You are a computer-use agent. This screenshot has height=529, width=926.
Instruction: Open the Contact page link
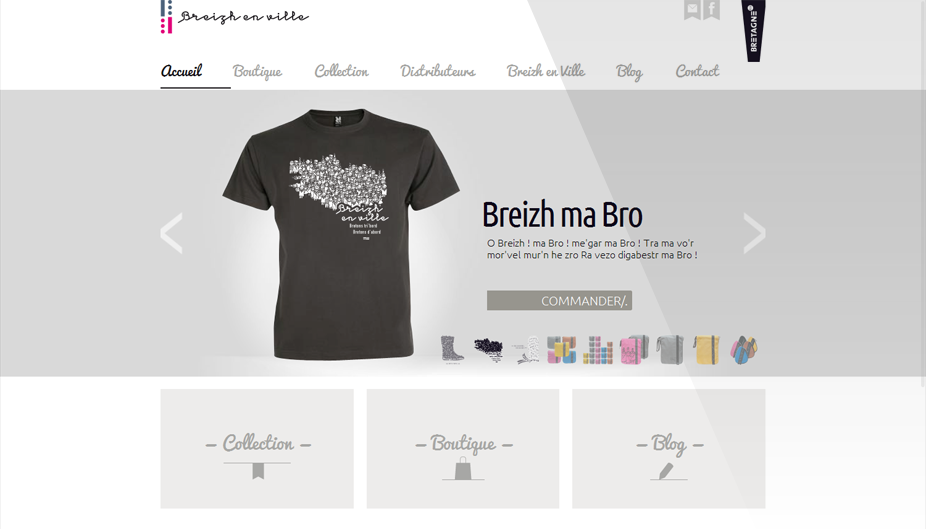(697, 71)
